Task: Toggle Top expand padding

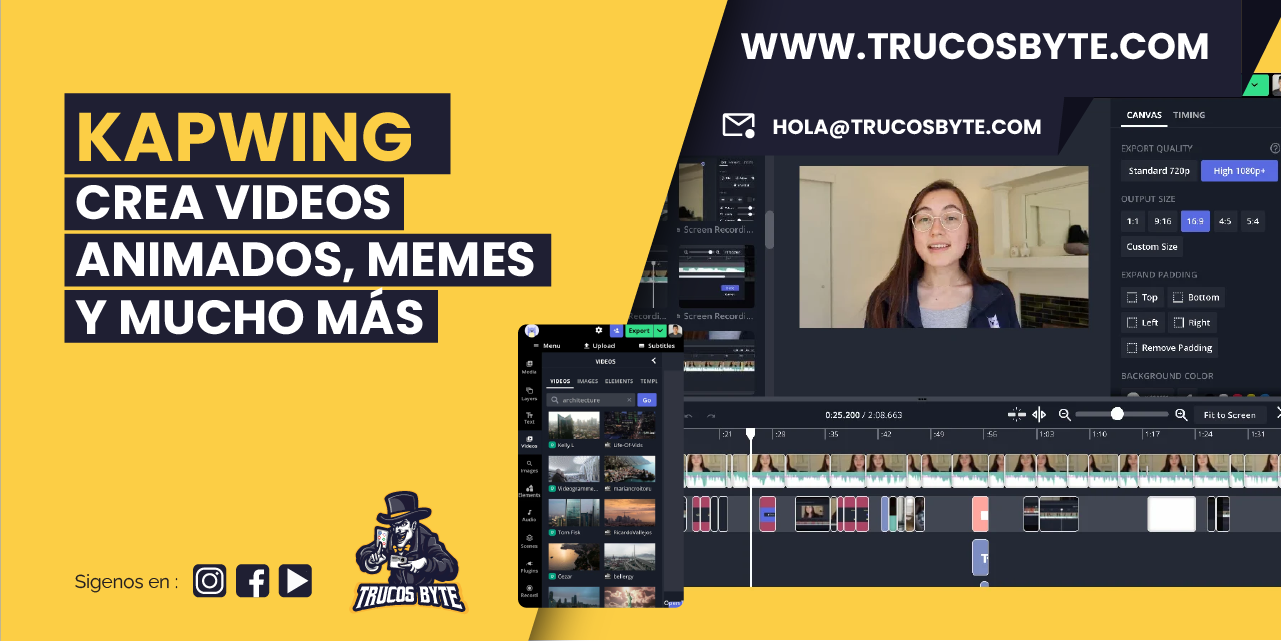Action: [1142, 297]
